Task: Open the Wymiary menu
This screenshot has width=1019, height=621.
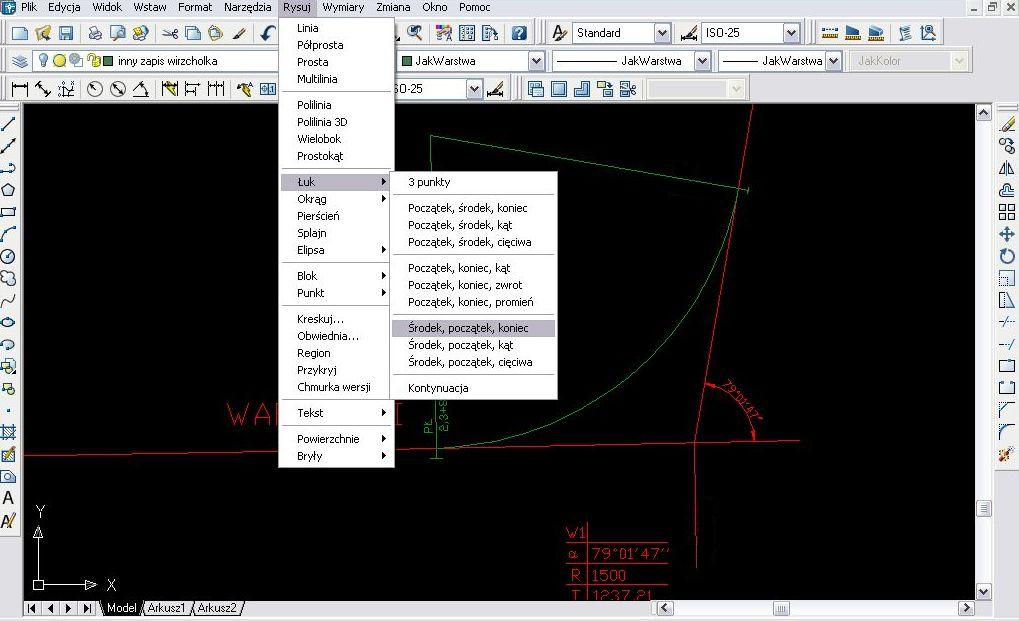Action: pyautogui.click(x=343, y=7)
